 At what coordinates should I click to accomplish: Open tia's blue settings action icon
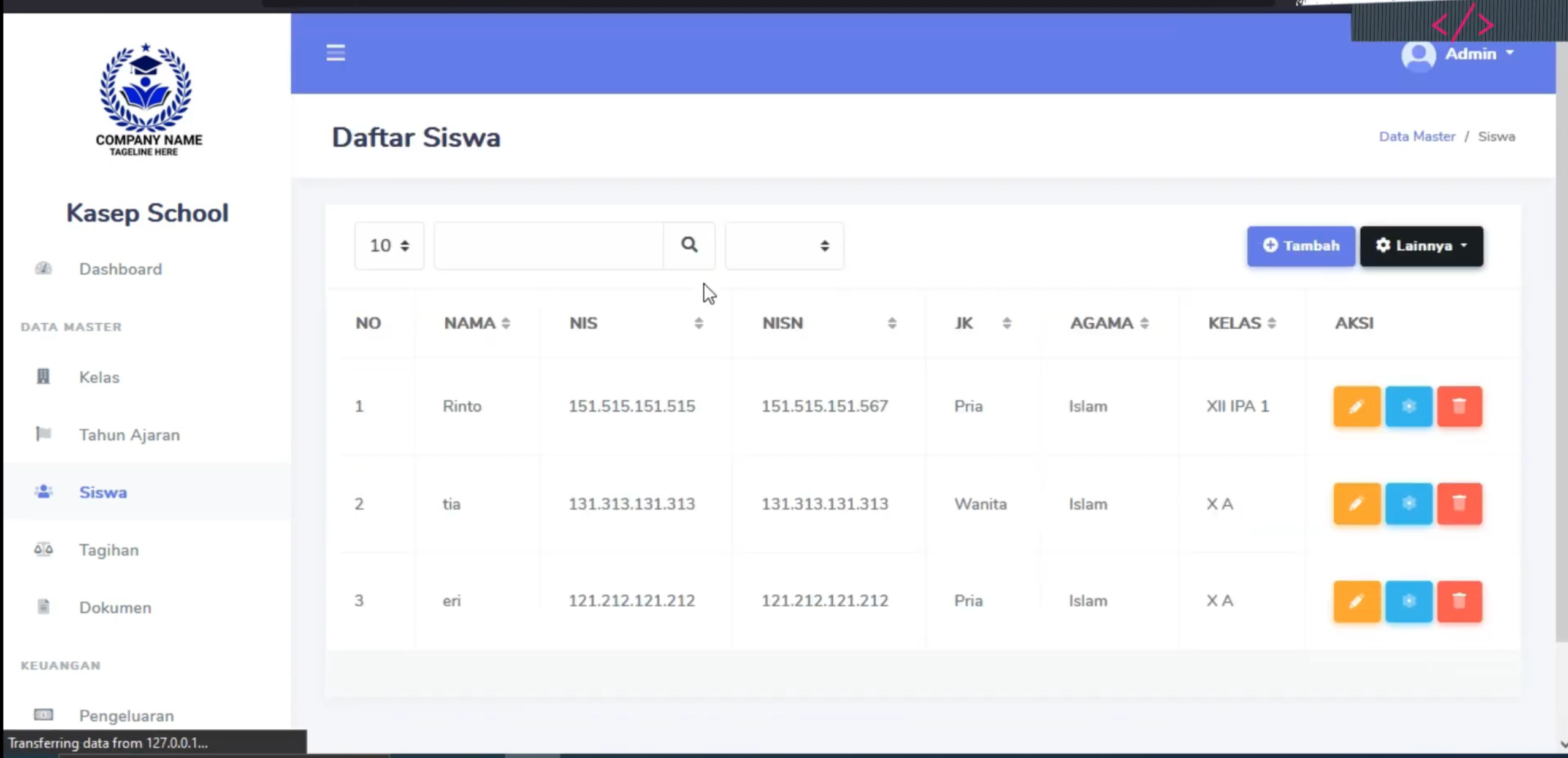pos(1409,503)
